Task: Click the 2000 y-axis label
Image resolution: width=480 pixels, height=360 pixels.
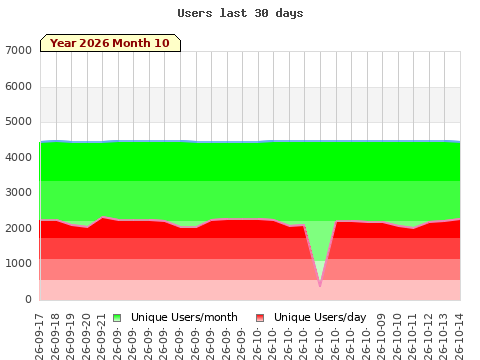Action: pyautogui.click(x=18, y=228)
